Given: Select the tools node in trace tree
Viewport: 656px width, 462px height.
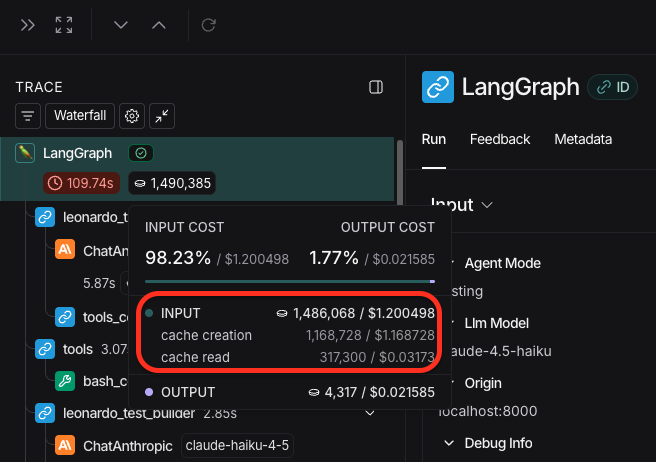Looking at the screenshot, I should point(76,349).
